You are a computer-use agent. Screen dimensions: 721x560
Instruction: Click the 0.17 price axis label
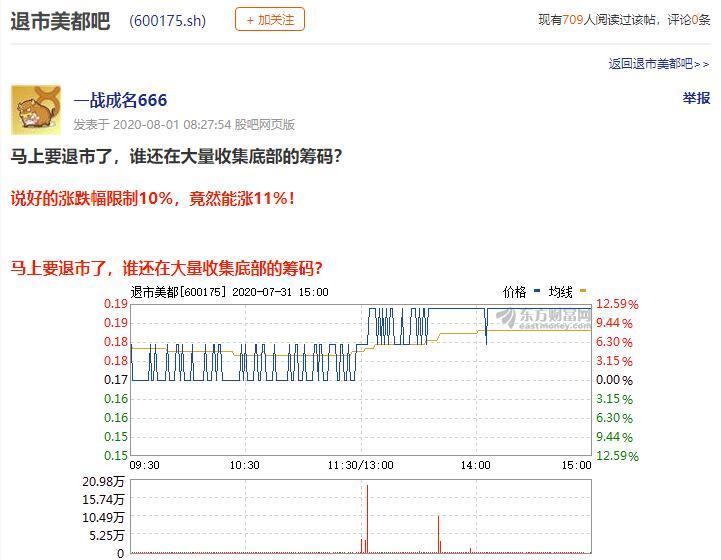115,380
